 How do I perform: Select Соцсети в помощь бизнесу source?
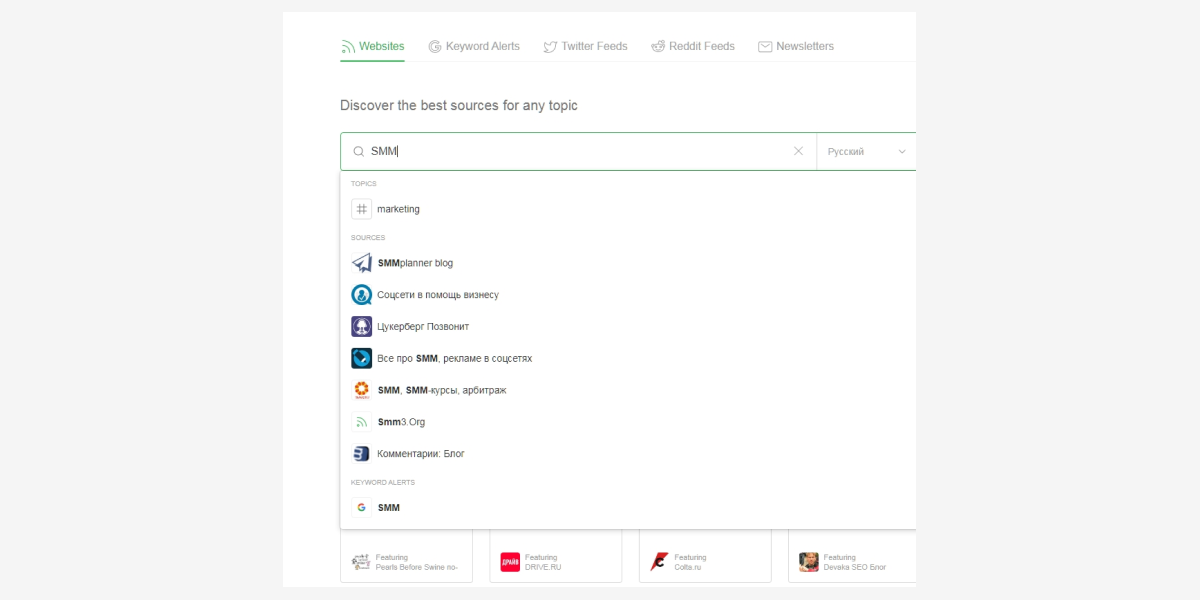click(628, 295)
